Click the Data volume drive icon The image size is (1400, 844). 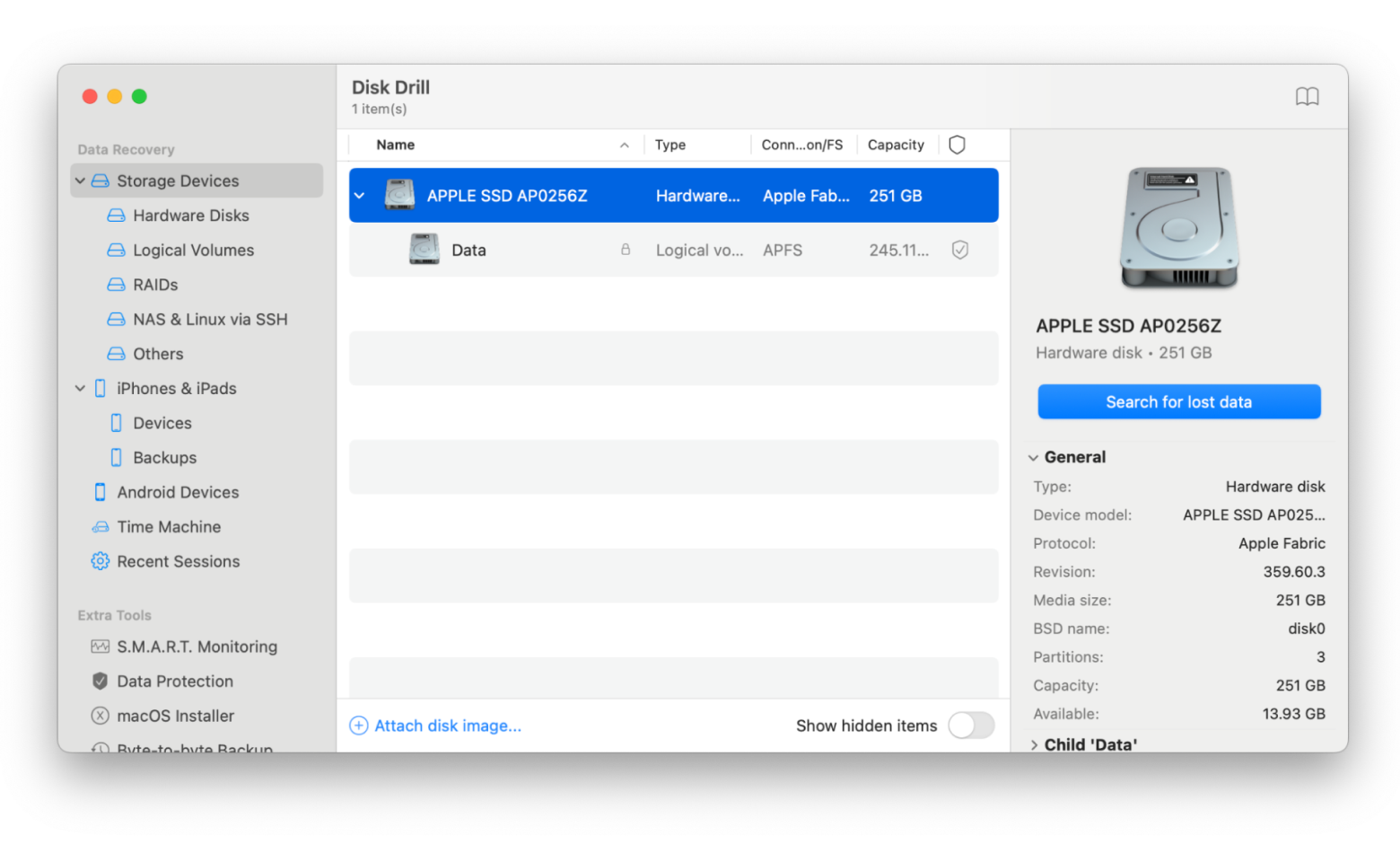tap(424, 249)
